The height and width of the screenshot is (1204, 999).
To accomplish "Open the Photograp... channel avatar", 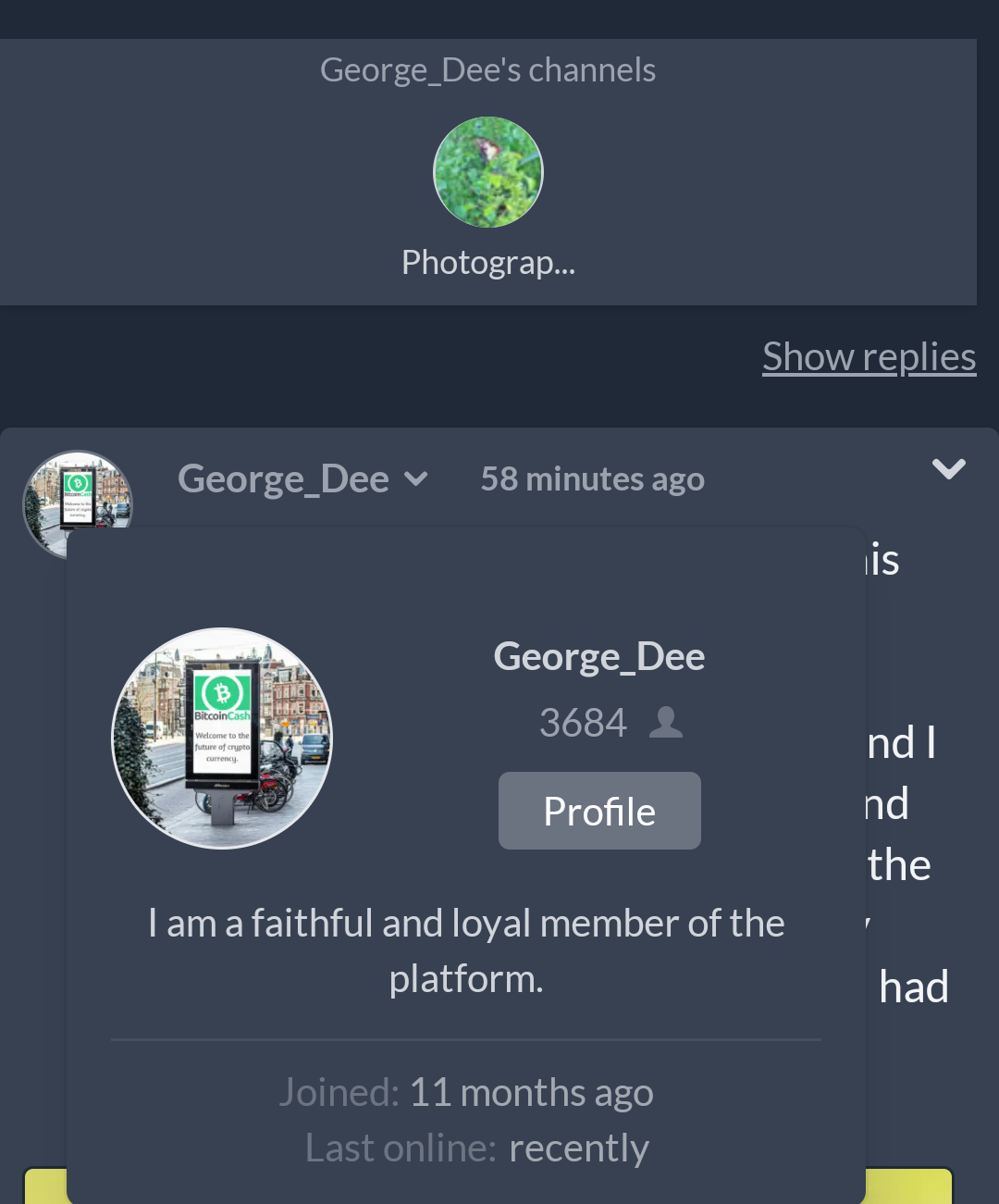I will tap(488, 172).
